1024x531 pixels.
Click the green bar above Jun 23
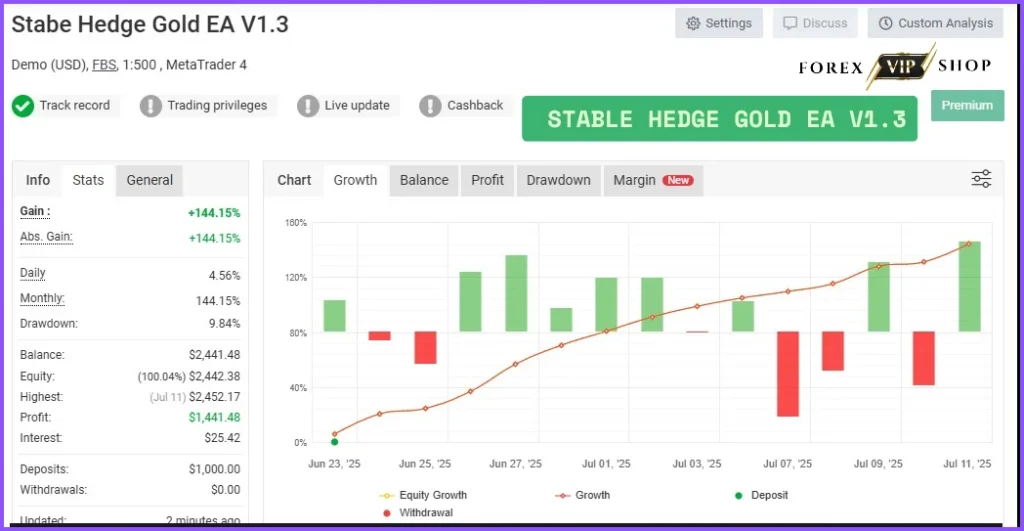click(334, 316)
